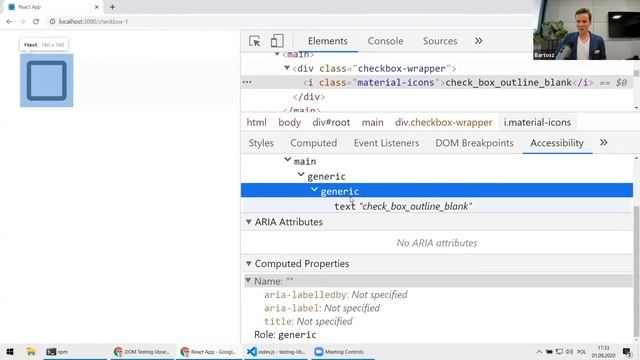Open the Event Listeners pane
The width and height of the screenshot is (640, 360).
tap(386, 143)
